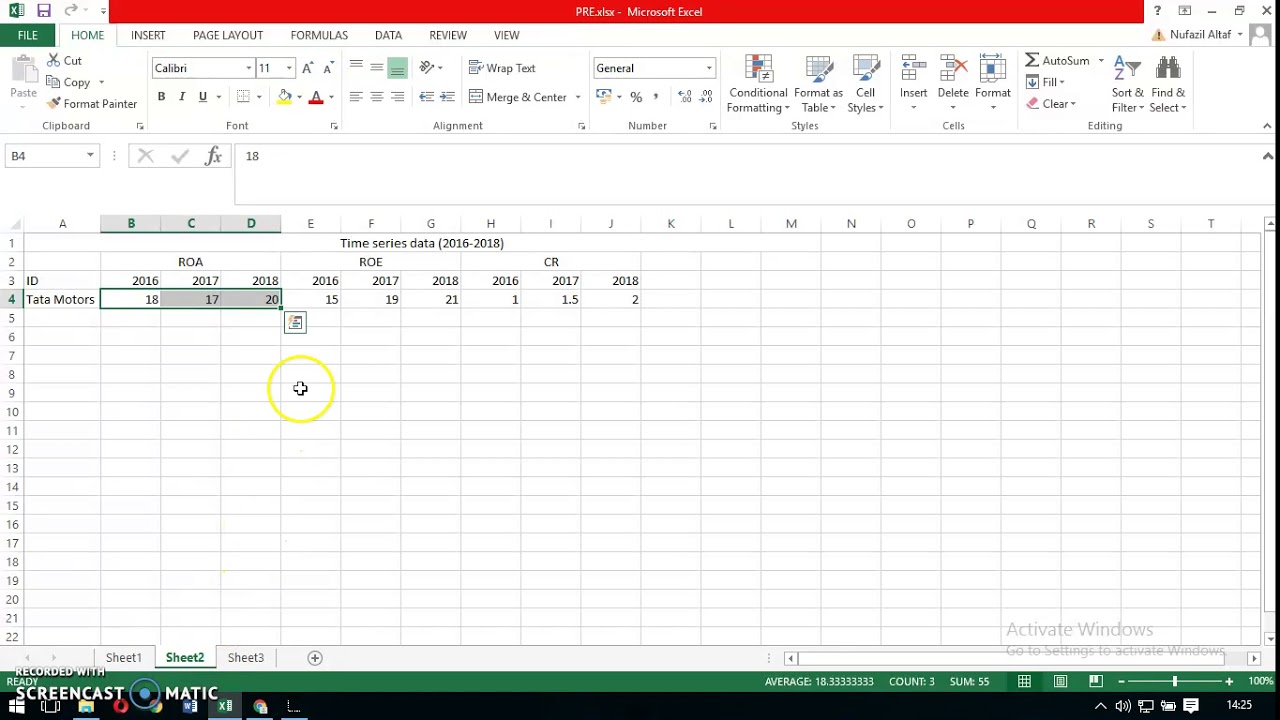Screen dimensions: 1280x720
Task: Switch to the DATA ribbon tab
Action: 388,35
